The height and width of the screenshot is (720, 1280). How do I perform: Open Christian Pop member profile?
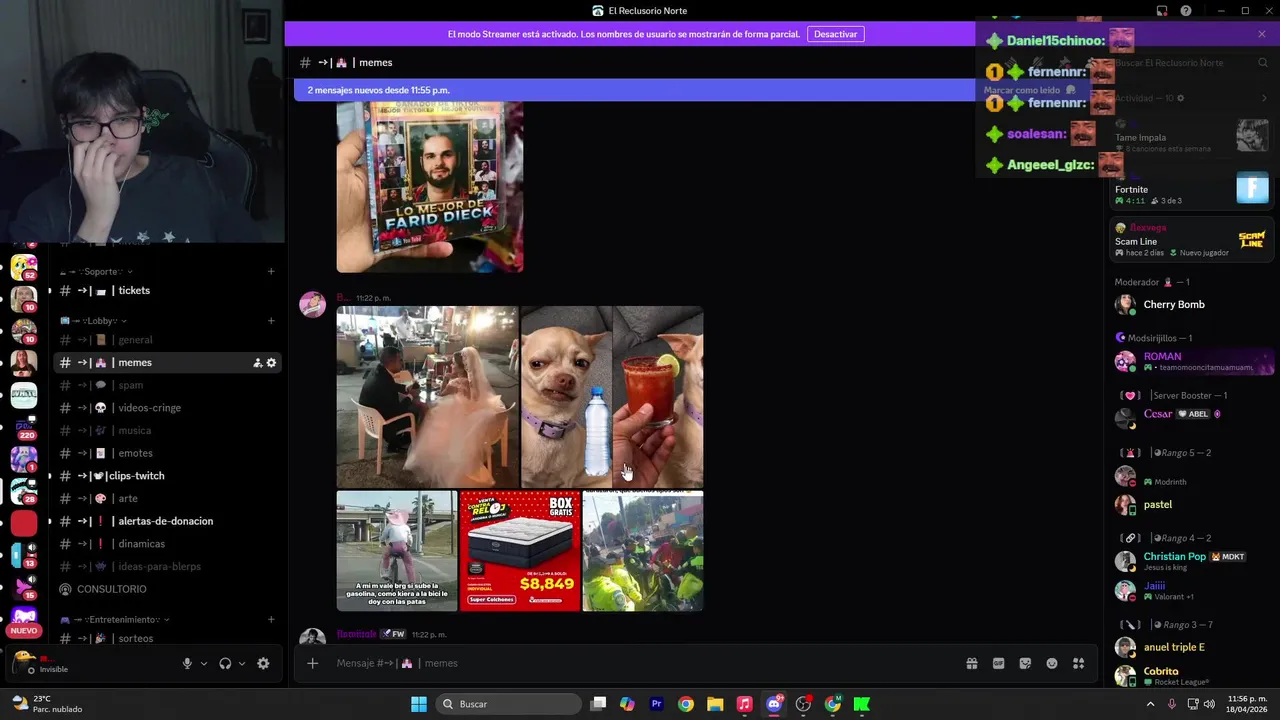pyautogui.click(x=1192, y=561)
